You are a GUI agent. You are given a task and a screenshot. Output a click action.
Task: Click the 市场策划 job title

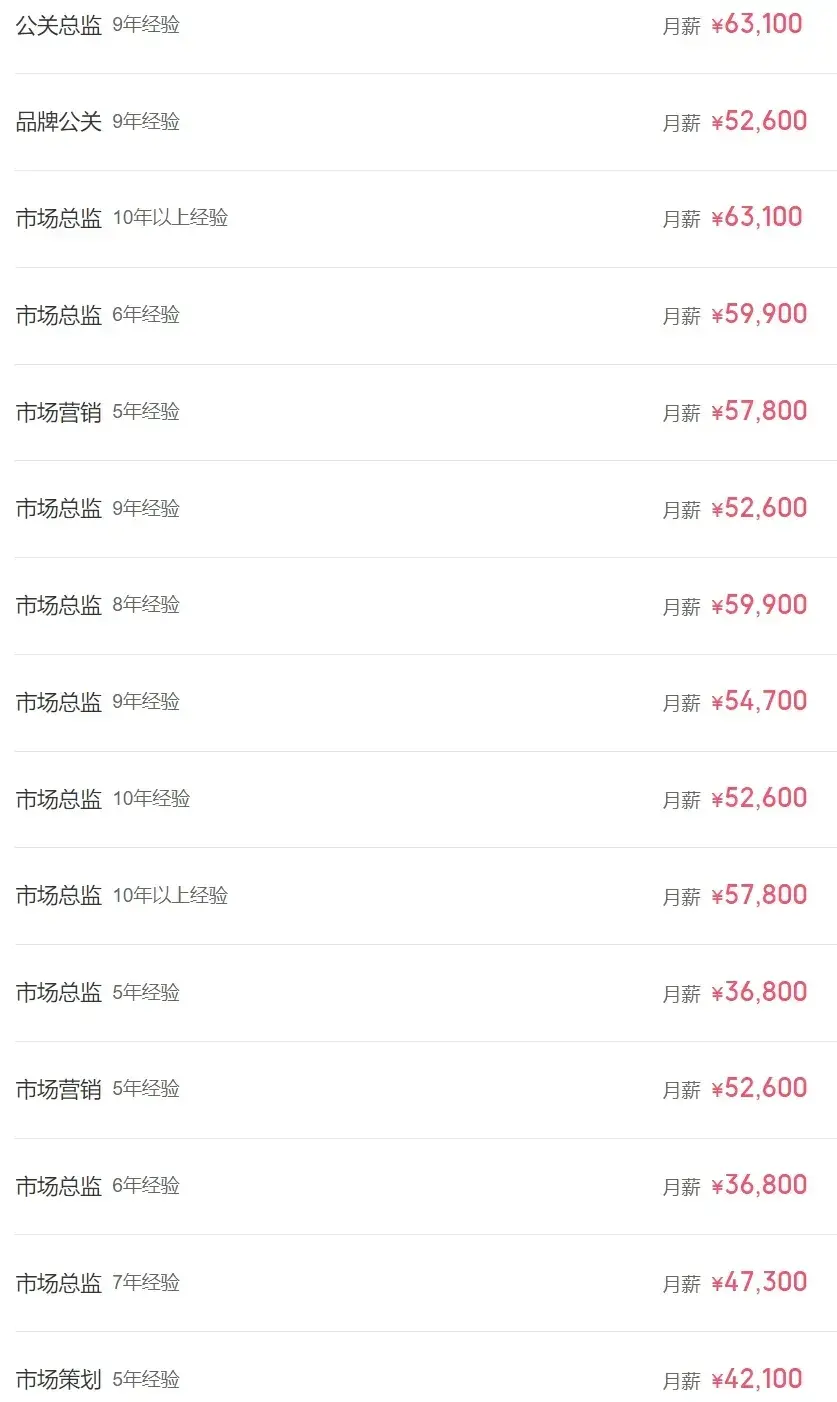[59, 1380]
